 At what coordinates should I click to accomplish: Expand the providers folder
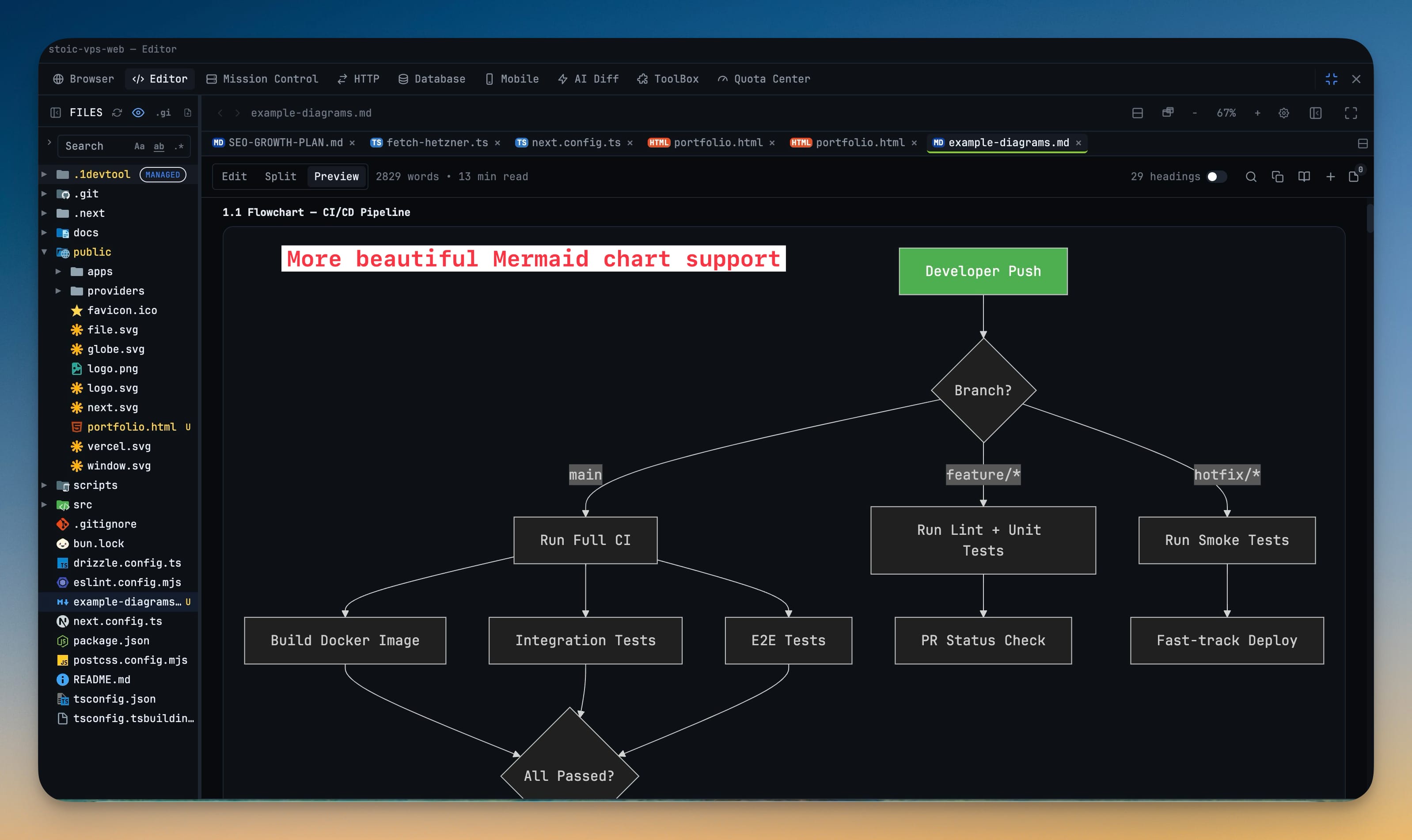(x=58, y=291)
